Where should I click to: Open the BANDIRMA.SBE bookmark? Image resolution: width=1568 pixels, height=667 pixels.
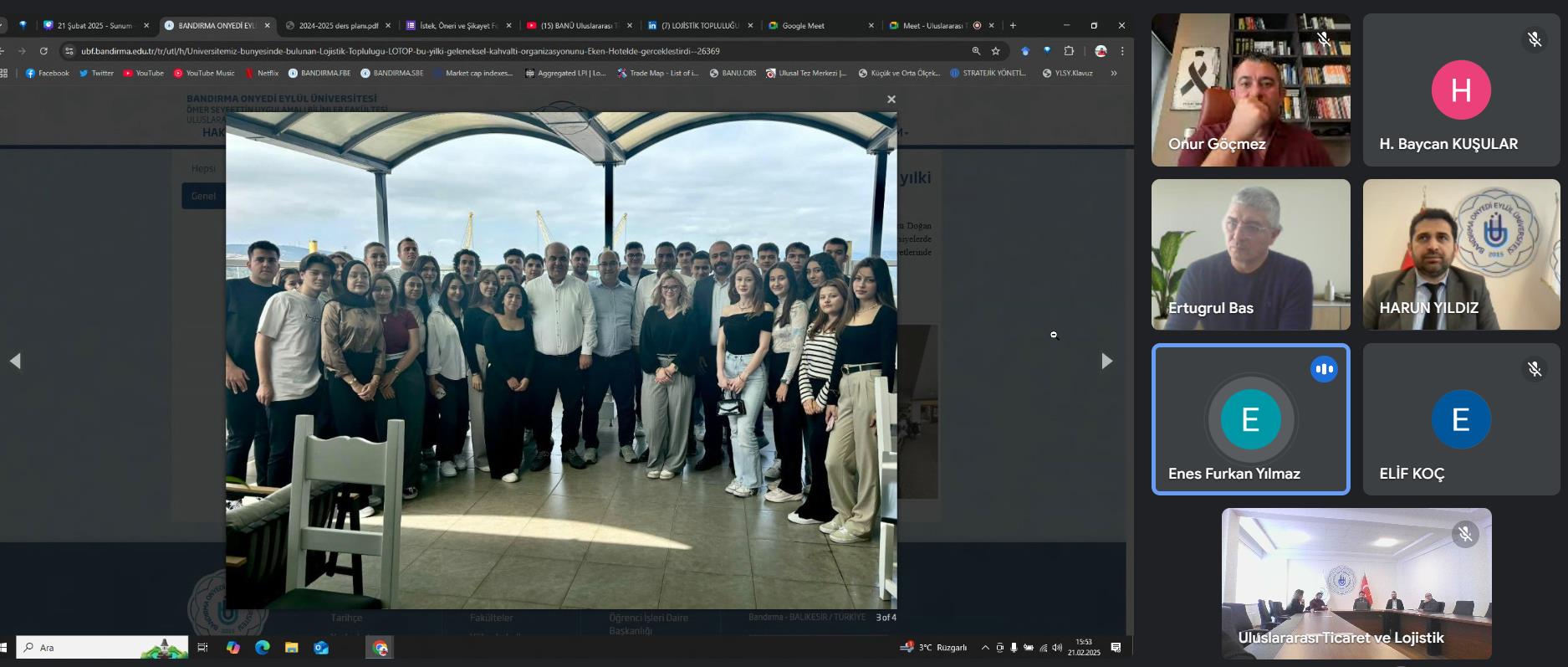(x=391, y=74)
